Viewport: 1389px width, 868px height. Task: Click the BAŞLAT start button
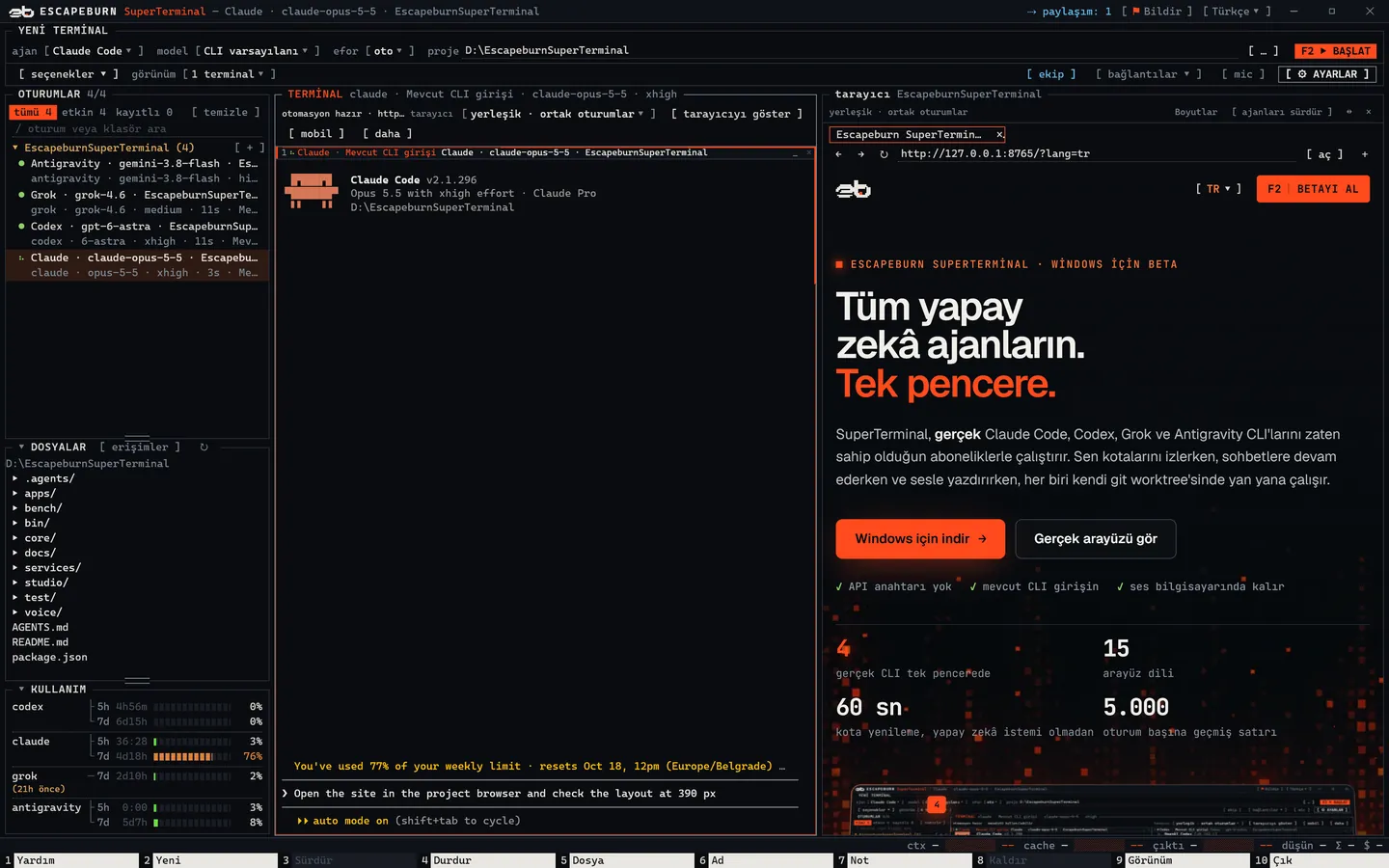(x=1336, y=51)
